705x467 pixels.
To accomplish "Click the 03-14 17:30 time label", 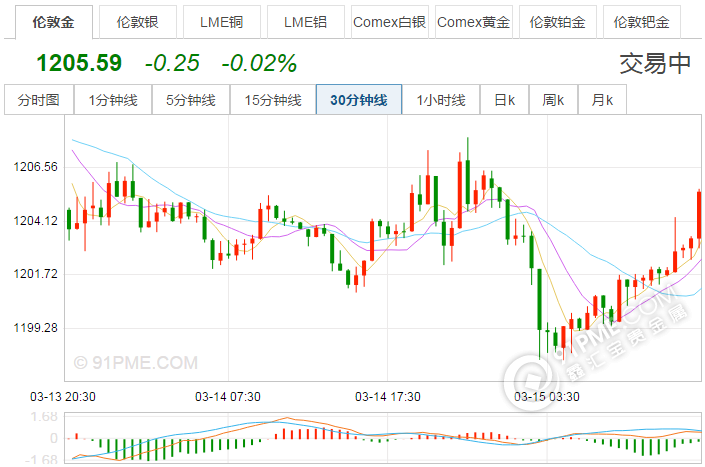I will coord(388,397).
